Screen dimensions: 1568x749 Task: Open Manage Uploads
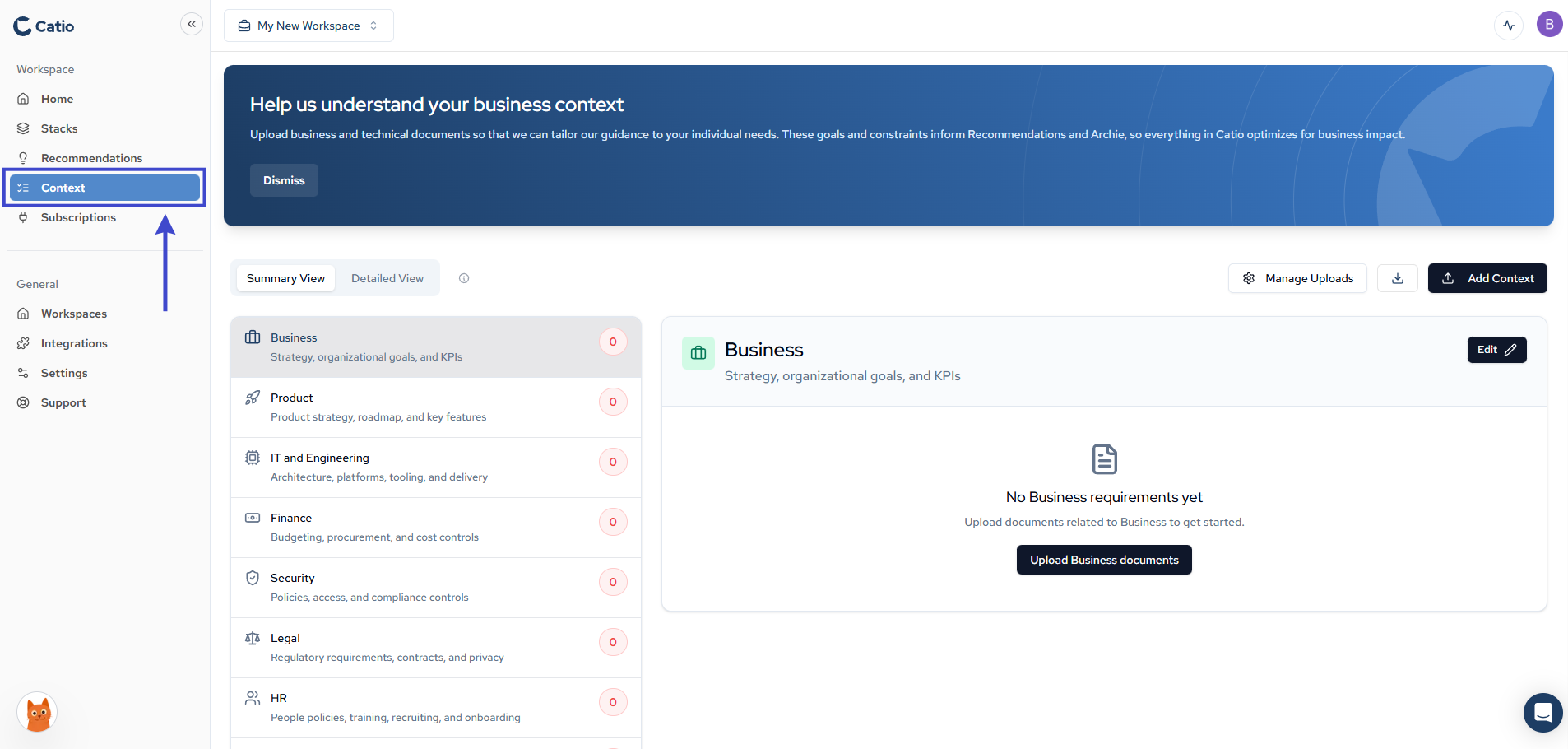coord(1297,278)
